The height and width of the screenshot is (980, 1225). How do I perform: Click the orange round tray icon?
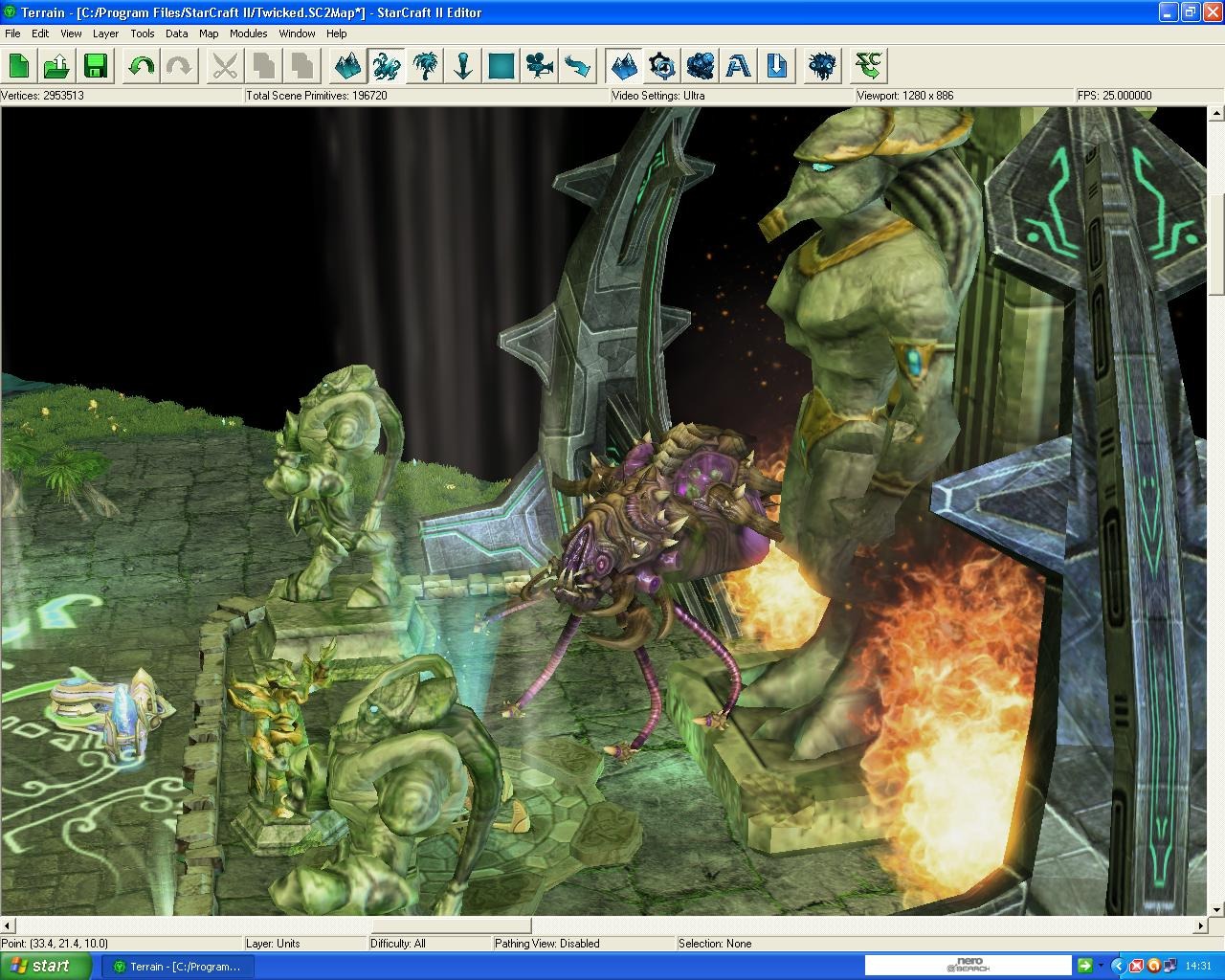tap(1153, 966)
